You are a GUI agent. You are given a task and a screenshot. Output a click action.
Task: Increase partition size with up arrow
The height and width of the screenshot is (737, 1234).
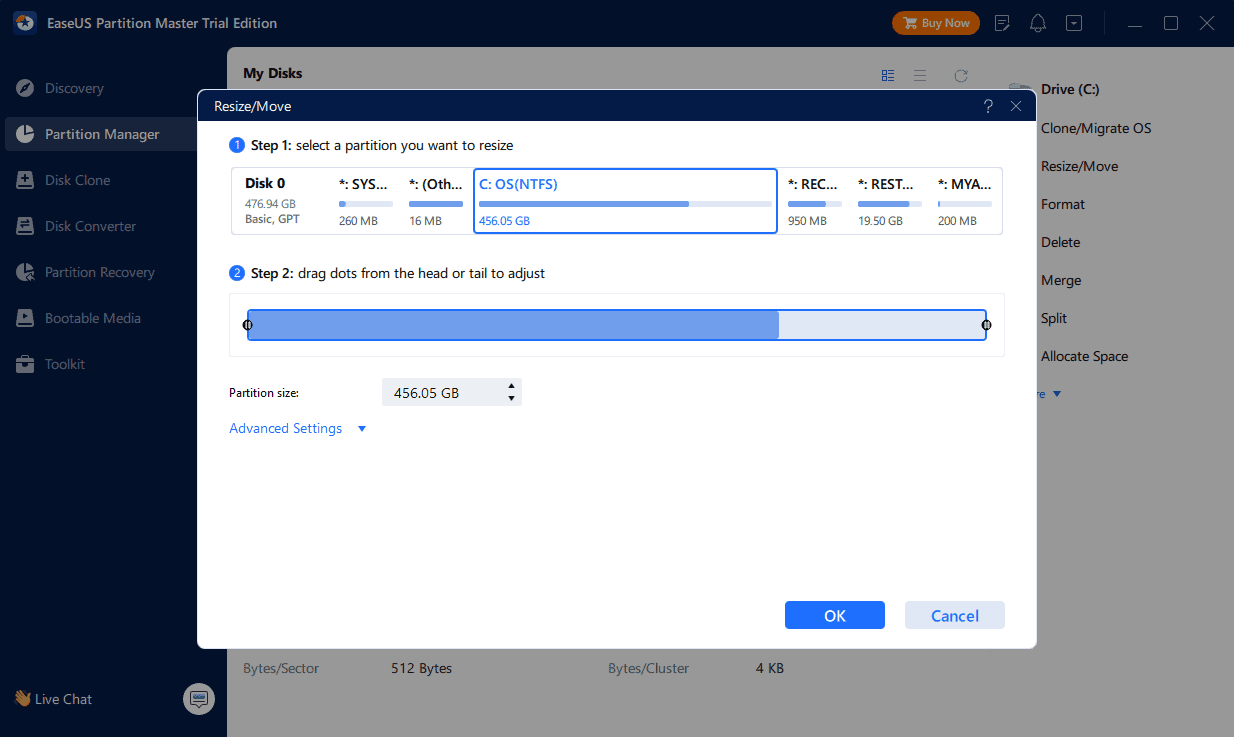512,386
